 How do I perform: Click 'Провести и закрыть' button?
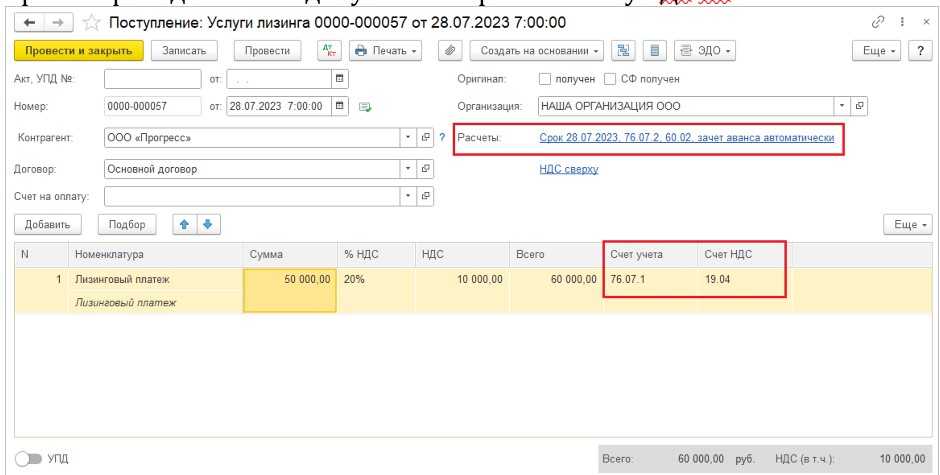point(78,50)
